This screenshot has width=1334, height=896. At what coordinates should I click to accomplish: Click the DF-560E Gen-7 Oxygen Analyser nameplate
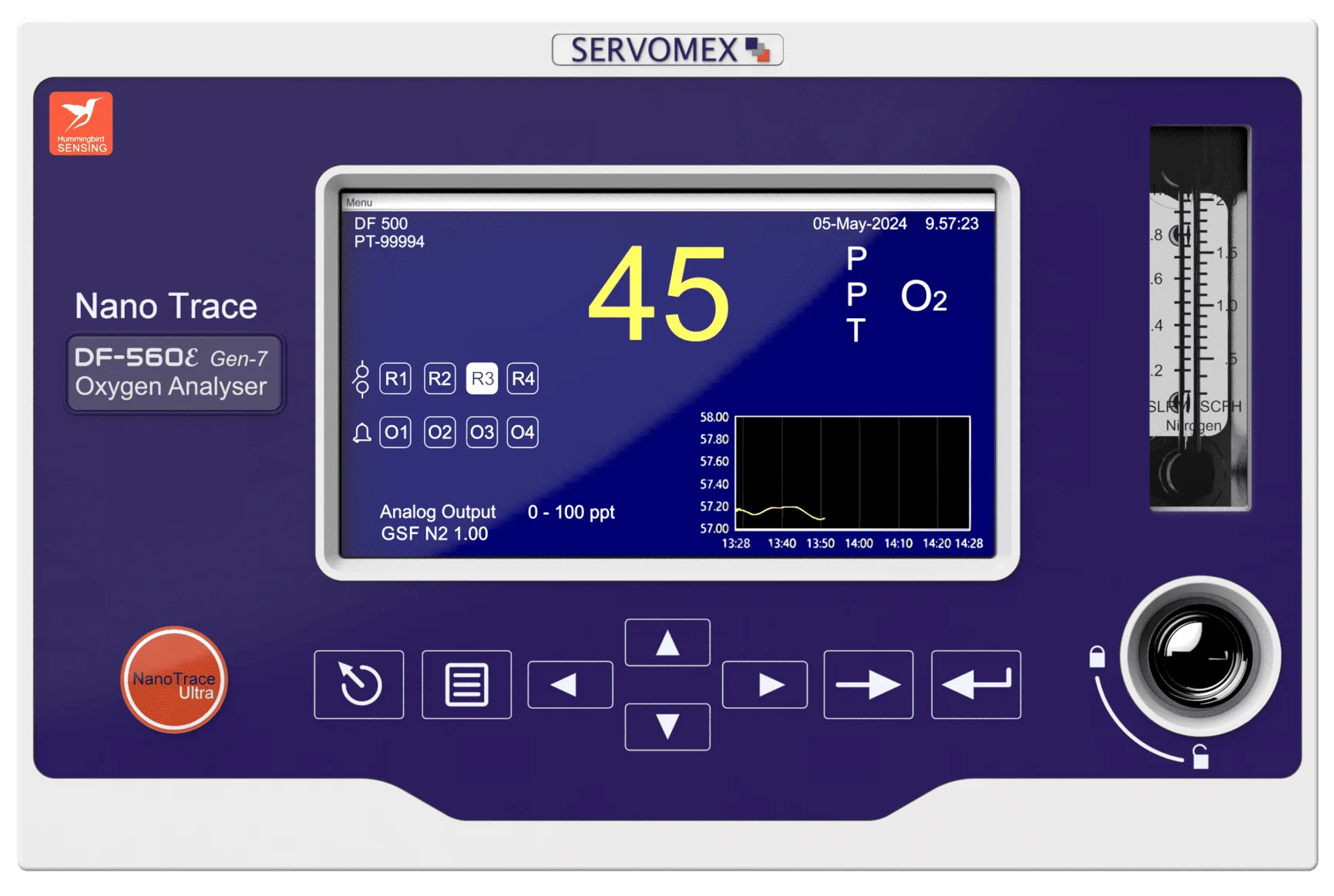pos(175,373)
